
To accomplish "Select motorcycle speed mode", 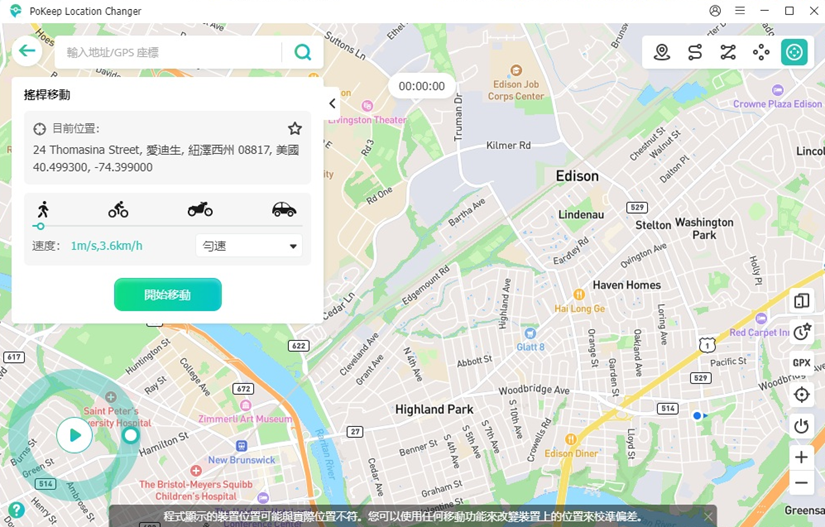I will click(x=200, y=210).
